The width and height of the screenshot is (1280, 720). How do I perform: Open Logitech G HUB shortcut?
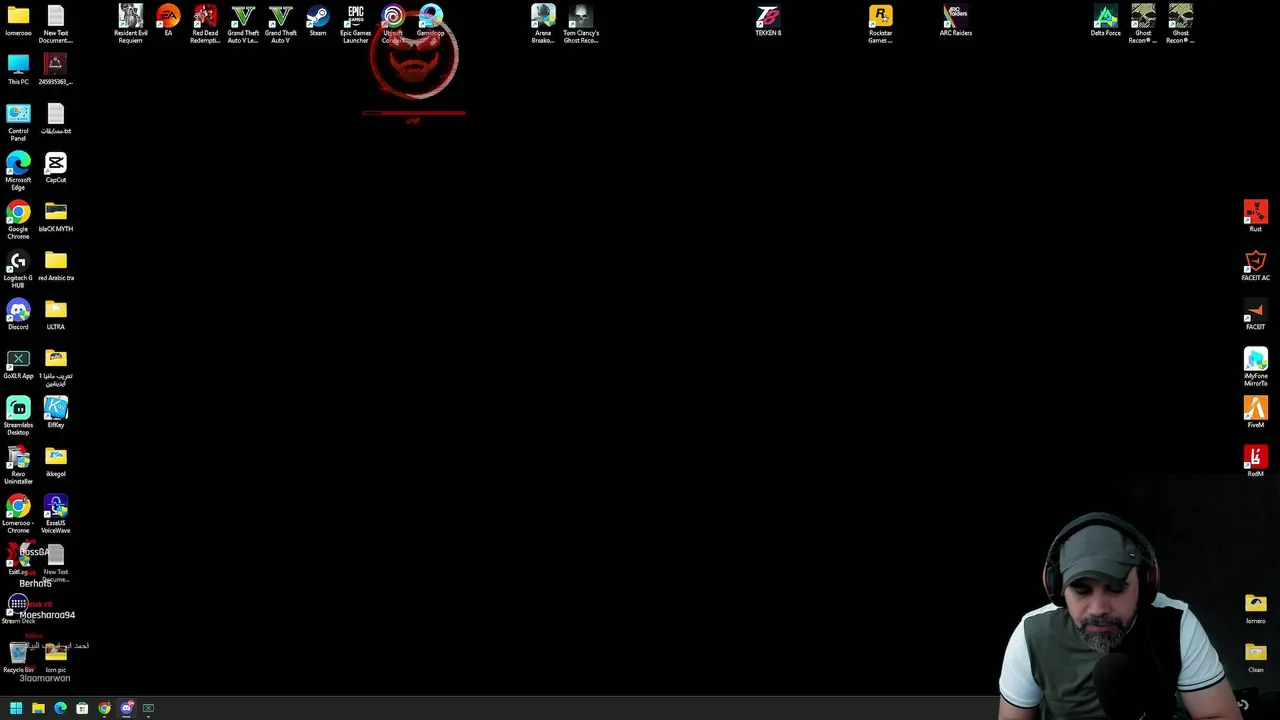(18, 270)
